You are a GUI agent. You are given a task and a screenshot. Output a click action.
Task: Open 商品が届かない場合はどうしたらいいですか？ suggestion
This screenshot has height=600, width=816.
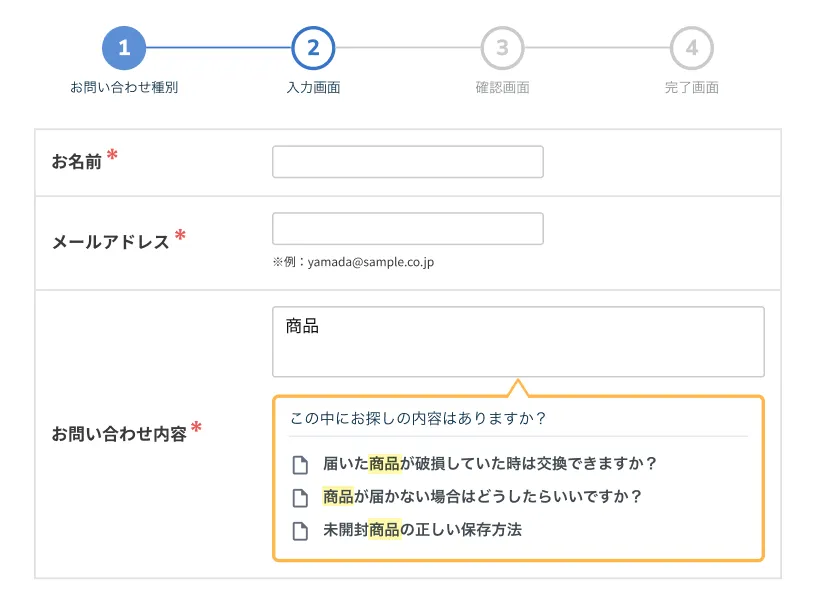point(481,496)
